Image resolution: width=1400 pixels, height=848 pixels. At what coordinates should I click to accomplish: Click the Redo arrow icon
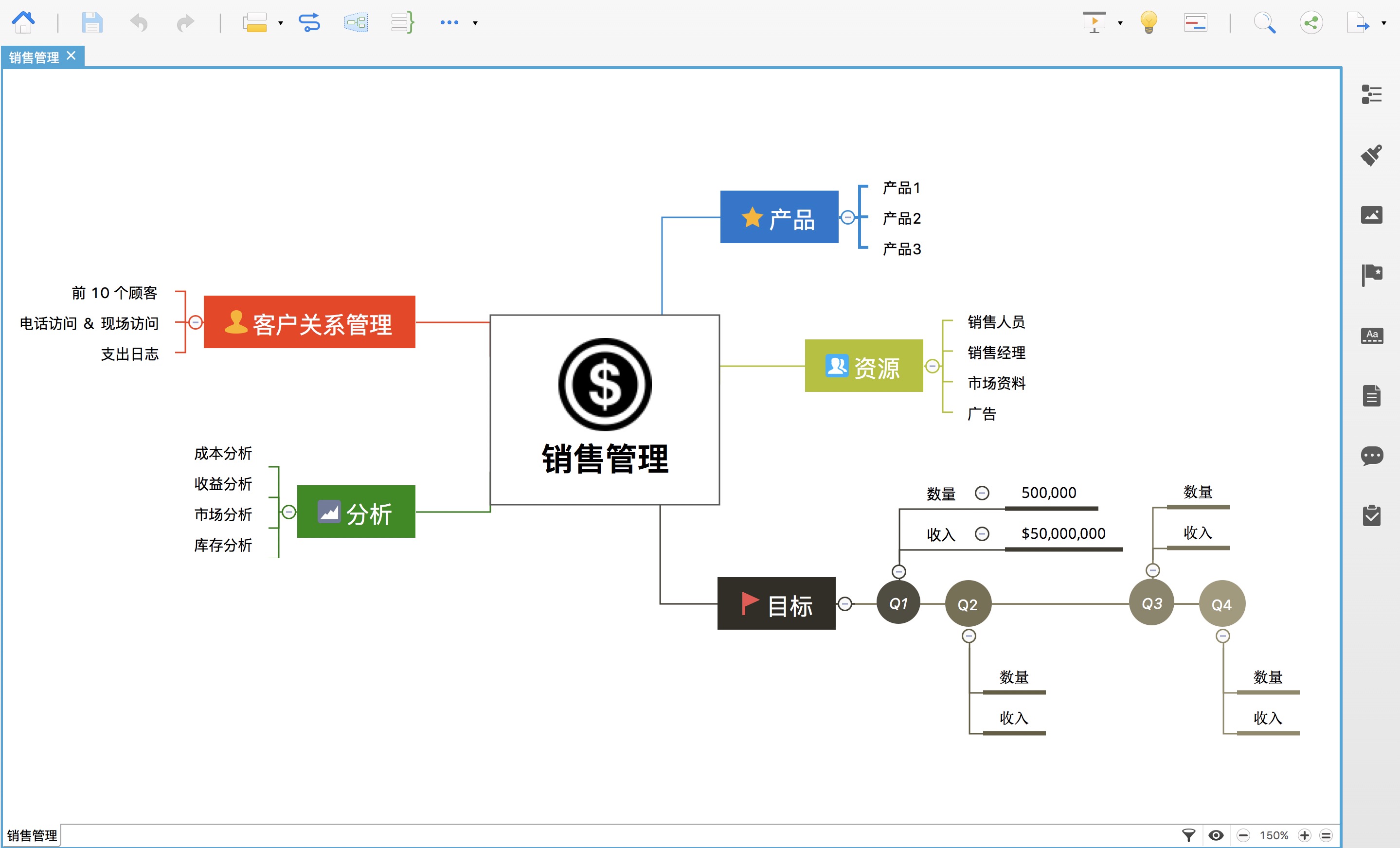(185, 23)
